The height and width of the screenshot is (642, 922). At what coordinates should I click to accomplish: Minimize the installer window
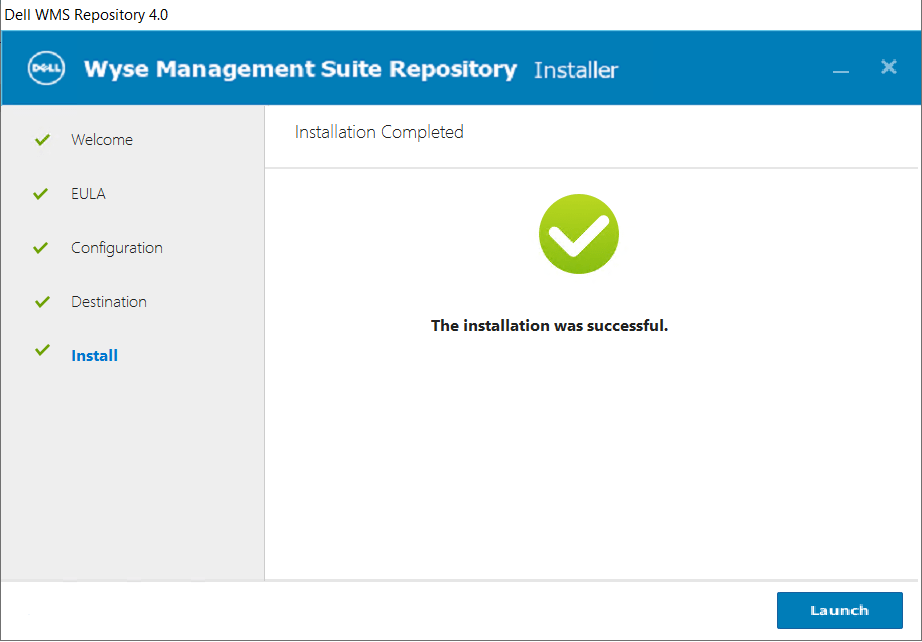click(841, 70)
